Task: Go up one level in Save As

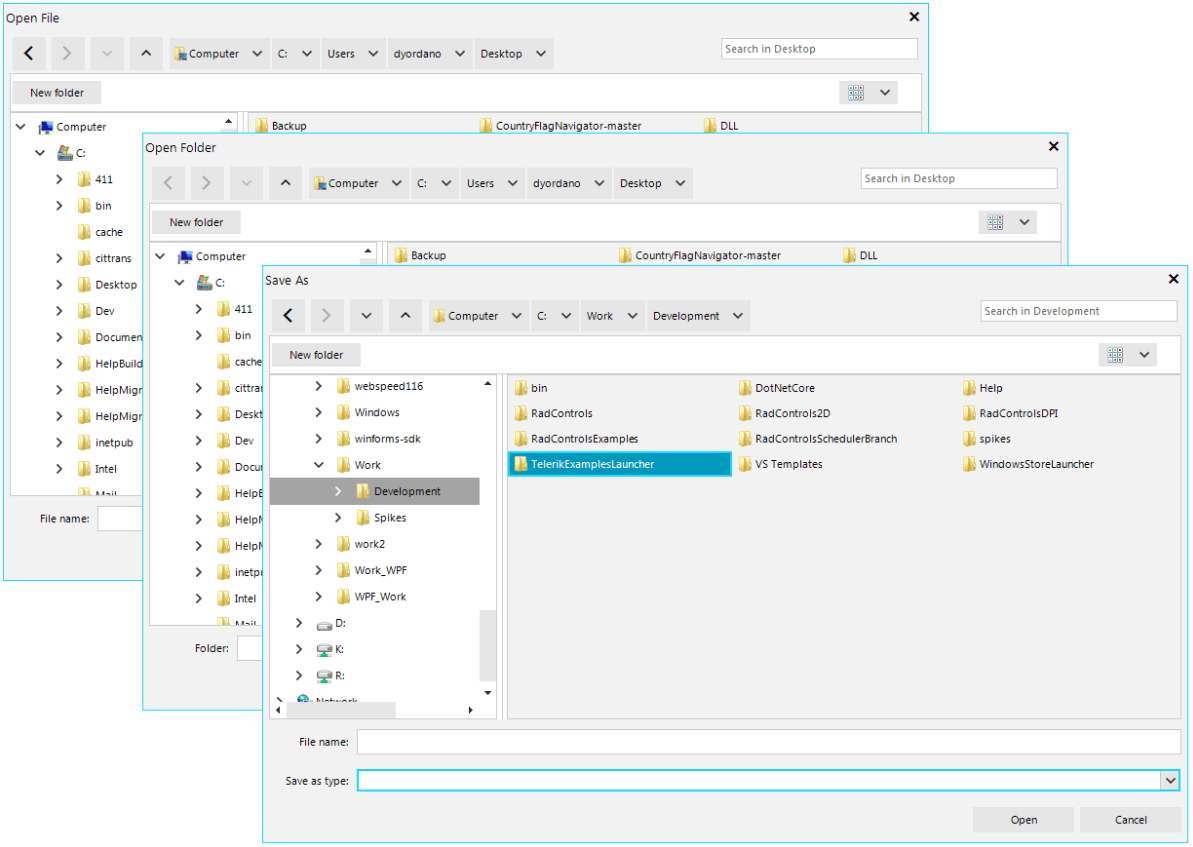Action: [406, 316]
